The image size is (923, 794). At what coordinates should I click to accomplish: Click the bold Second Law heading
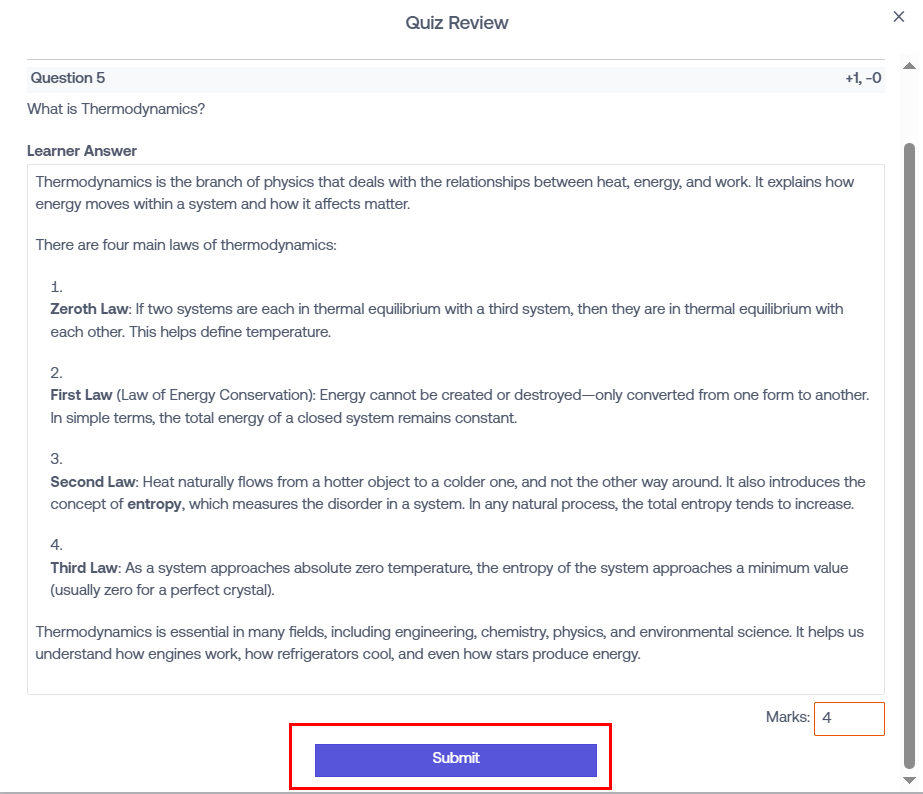coord(92,482)
